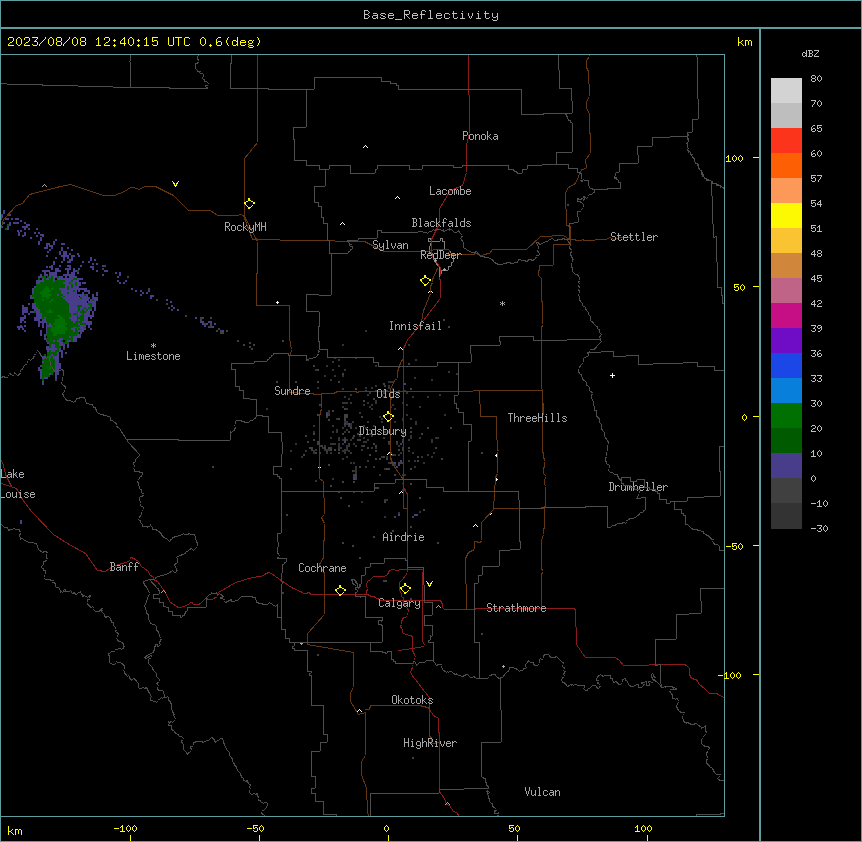Viewport: 862px width, 842px height.
Task: Click the blue 36 dBZ color swatch
Action: [x=786, y=365]
